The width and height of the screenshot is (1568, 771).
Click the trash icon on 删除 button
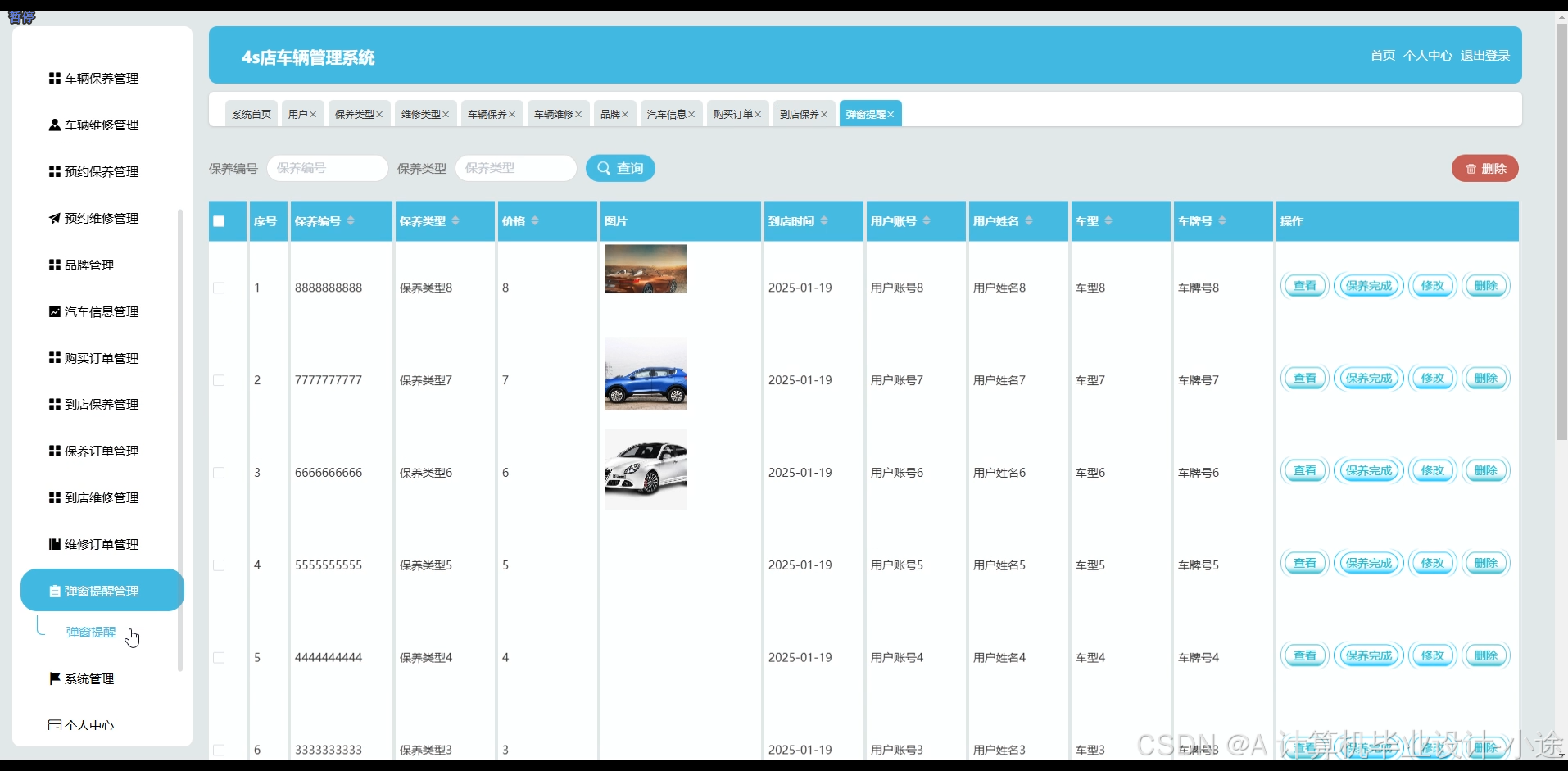coord(1471,168)
